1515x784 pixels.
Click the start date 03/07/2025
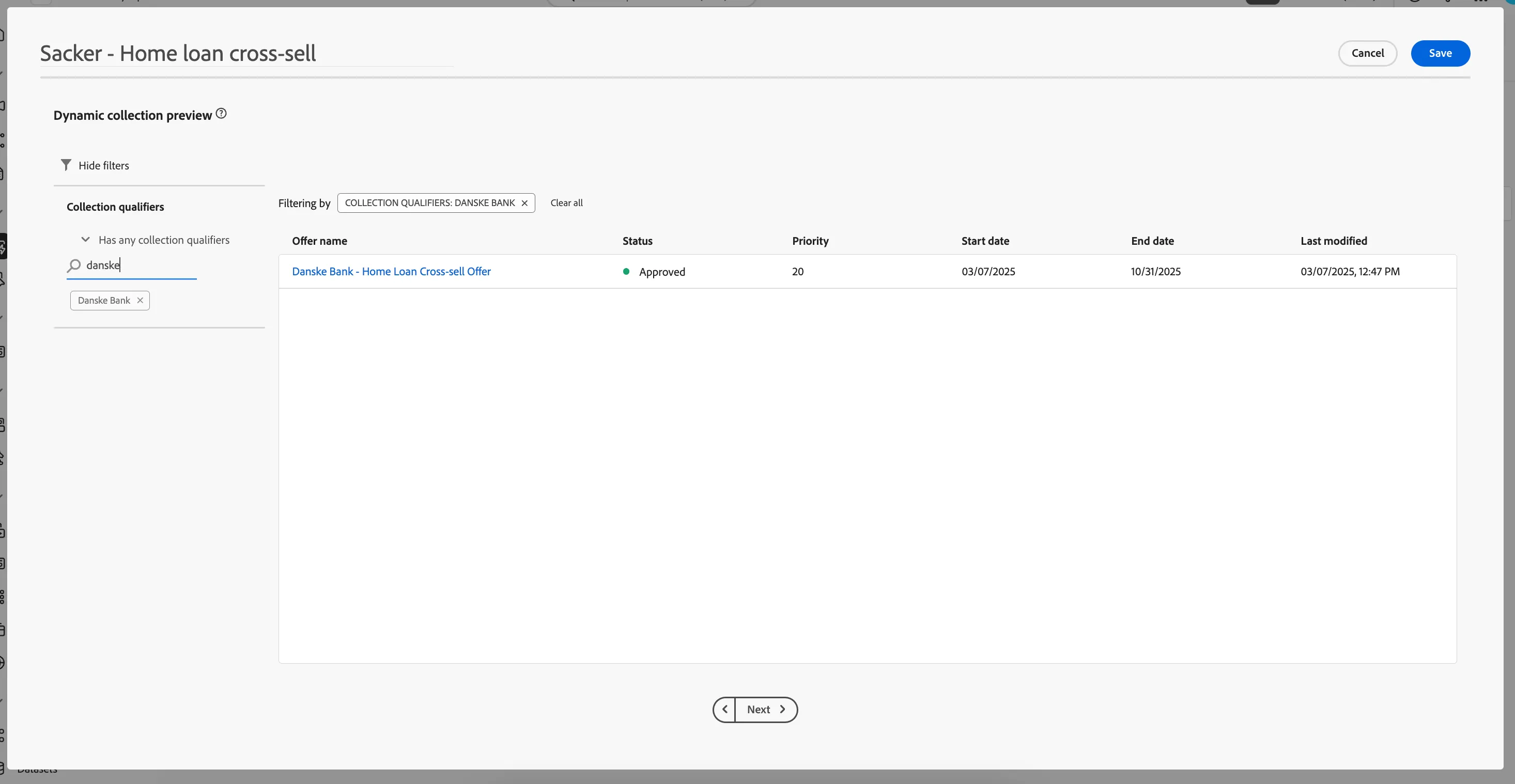click(x=988, y=272)
